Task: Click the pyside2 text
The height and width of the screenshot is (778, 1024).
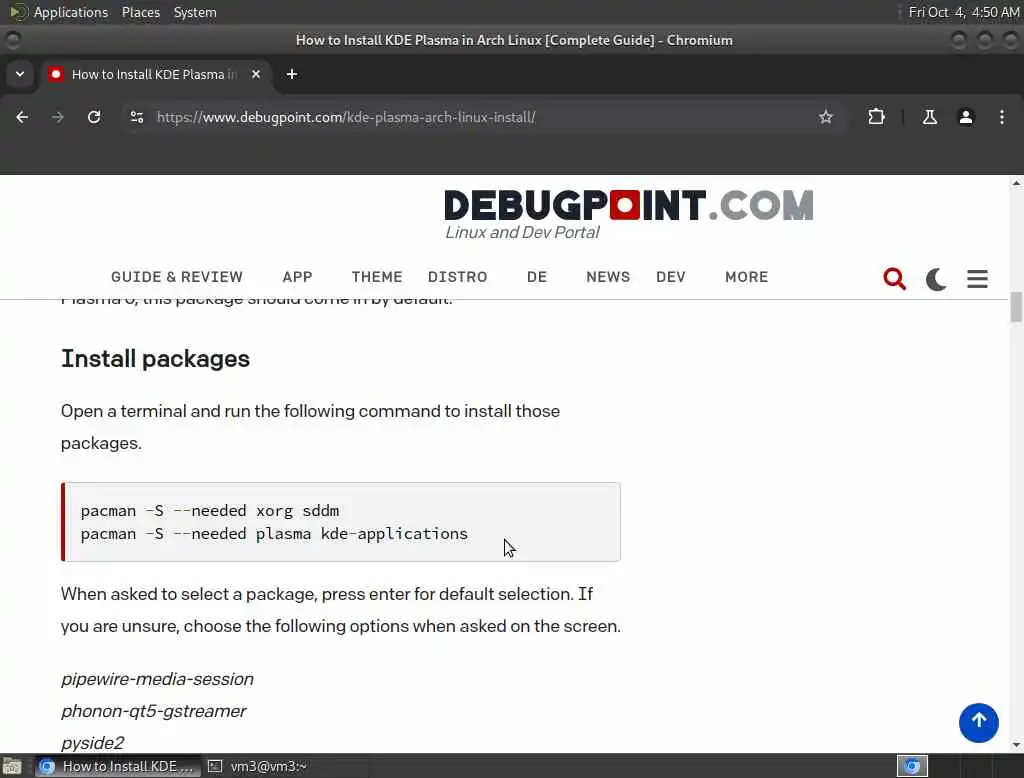Action: [x=93, y=743]
